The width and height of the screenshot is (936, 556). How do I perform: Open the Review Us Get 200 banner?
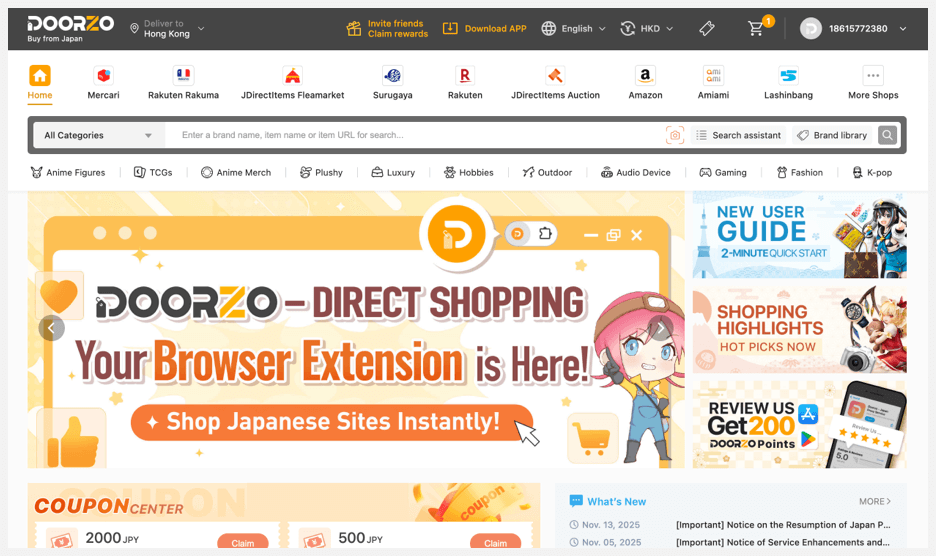coord(799,425)
